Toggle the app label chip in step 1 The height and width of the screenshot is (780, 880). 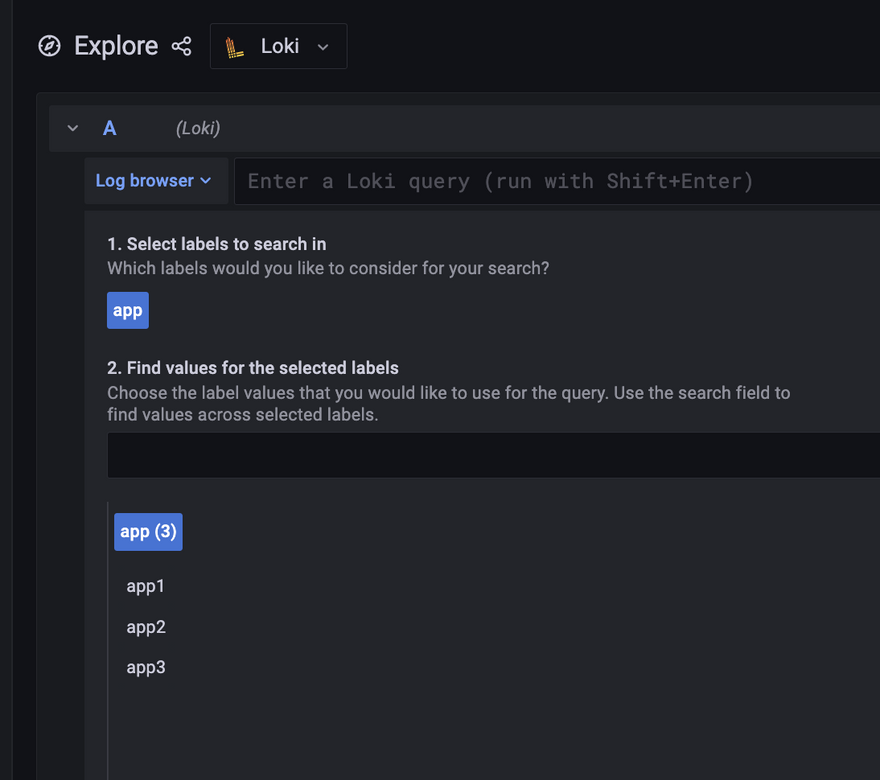pos(128,310)
